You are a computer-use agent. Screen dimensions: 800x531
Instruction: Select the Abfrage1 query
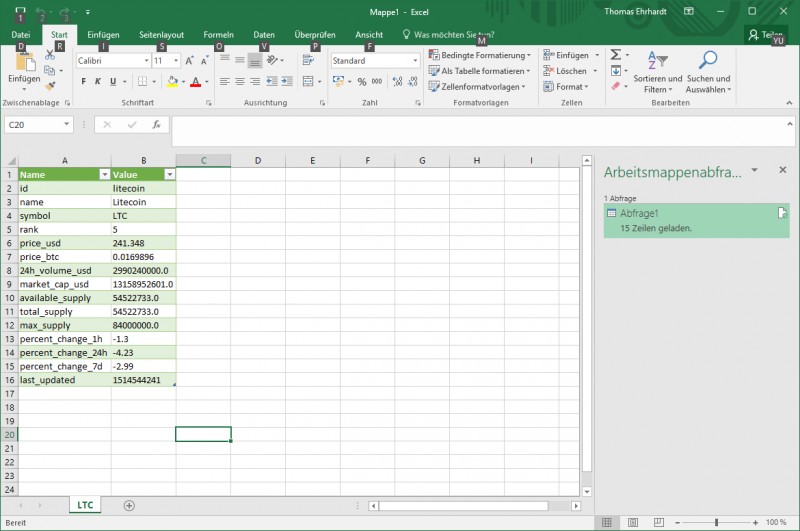click(x=696, y=220)
